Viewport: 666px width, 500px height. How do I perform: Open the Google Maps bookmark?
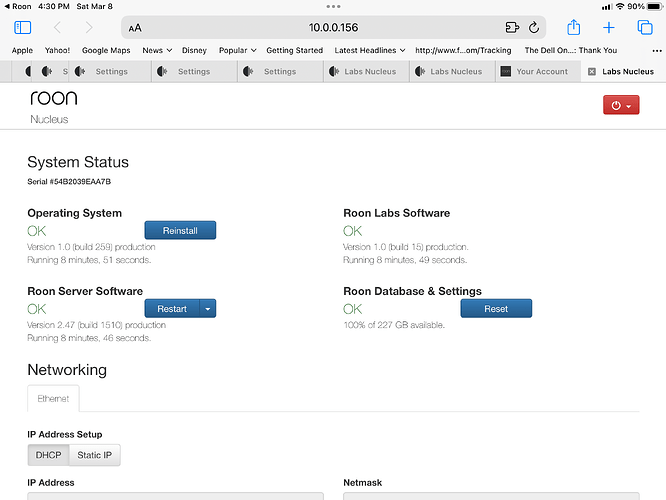click(x=106, y=50)
